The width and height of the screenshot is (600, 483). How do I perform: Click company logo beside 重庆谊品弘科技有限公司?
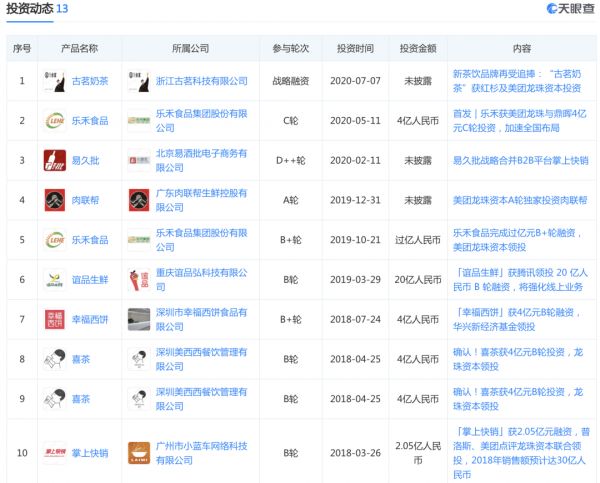138,279
